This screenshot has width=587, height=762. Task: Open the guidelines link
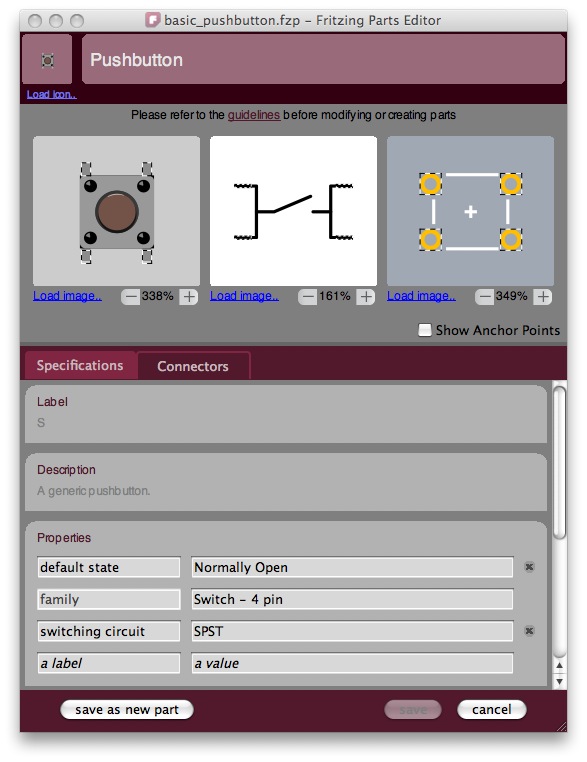254,115
